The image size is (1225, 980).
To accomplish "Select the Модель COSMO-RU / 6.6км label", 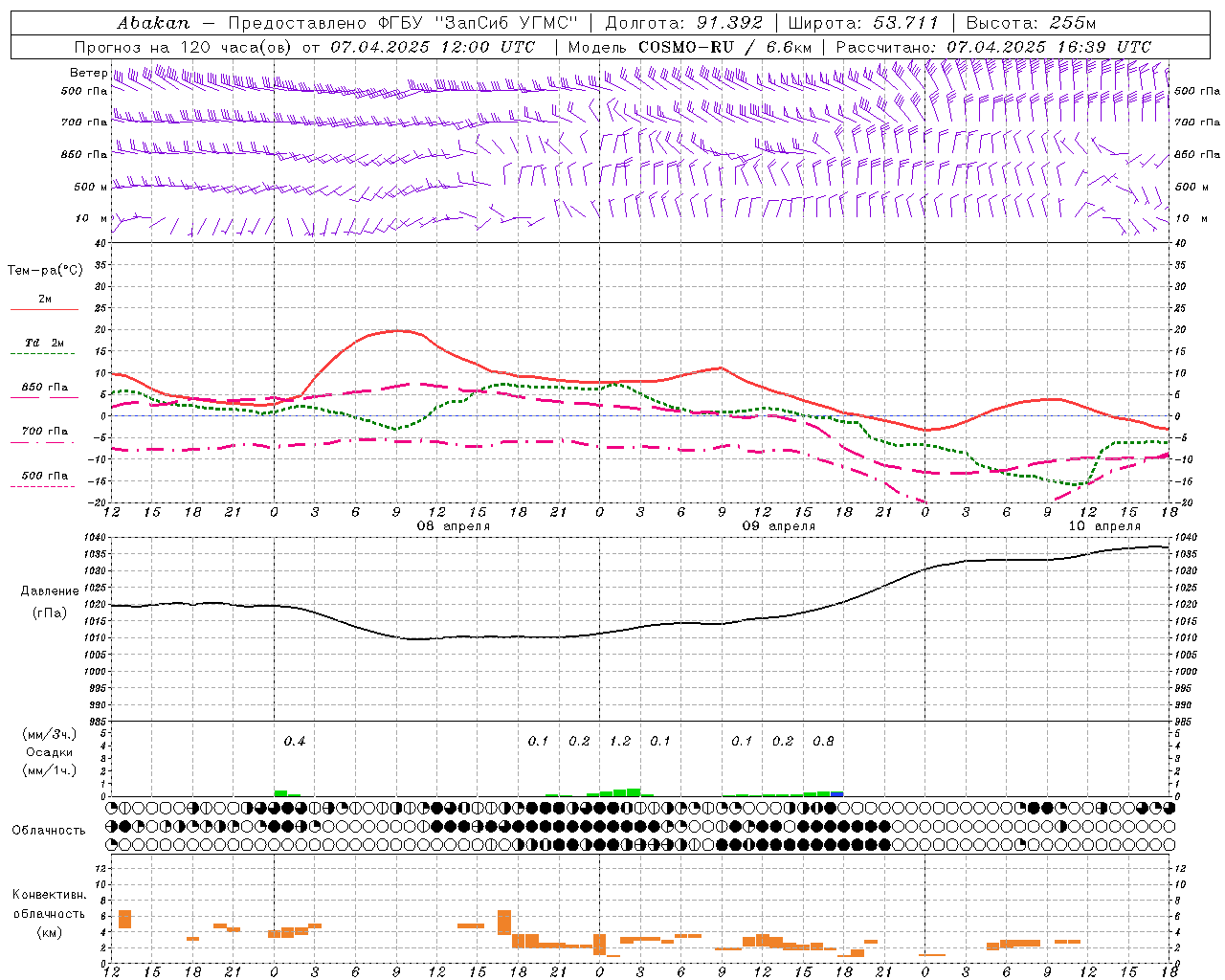I will 690,47.
